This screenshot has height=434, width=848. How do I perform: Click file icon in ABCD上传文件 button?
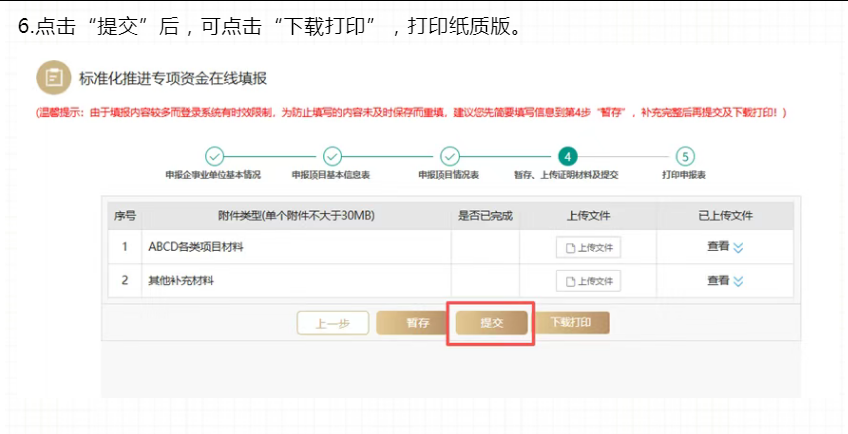pos(570,248)
